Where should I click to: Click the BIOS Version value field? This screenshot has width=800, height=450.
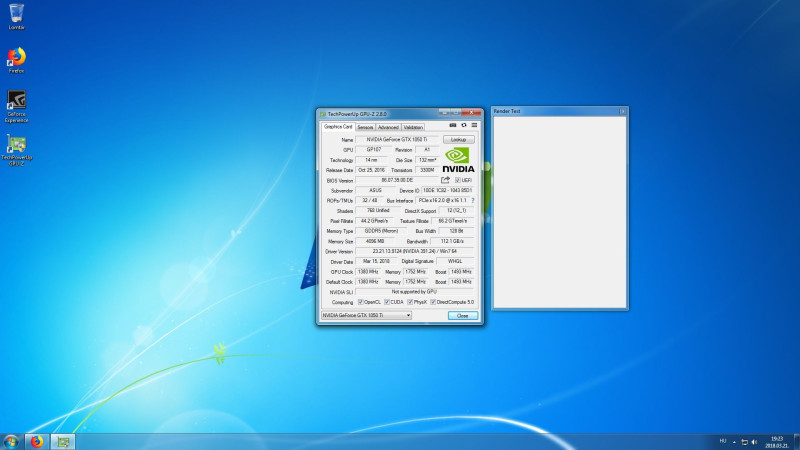(x=397, y=180)
